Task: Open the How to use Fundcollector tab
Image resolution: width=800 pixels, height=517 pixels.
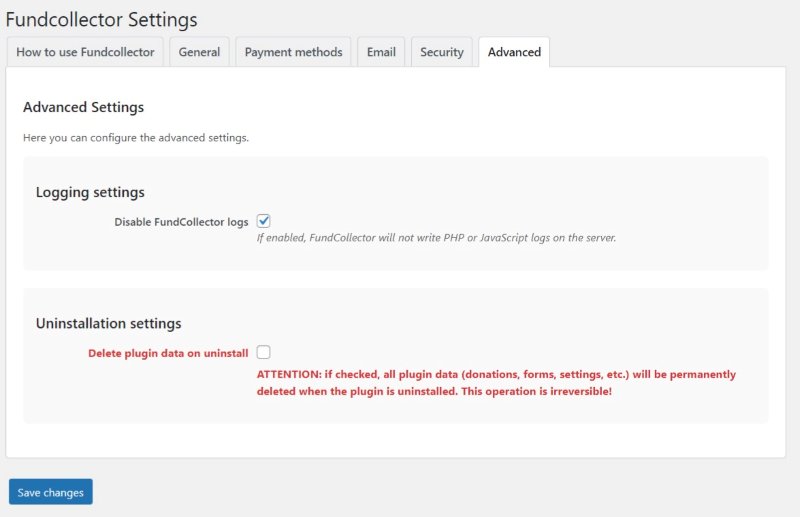Action: [x=85, y=52]
